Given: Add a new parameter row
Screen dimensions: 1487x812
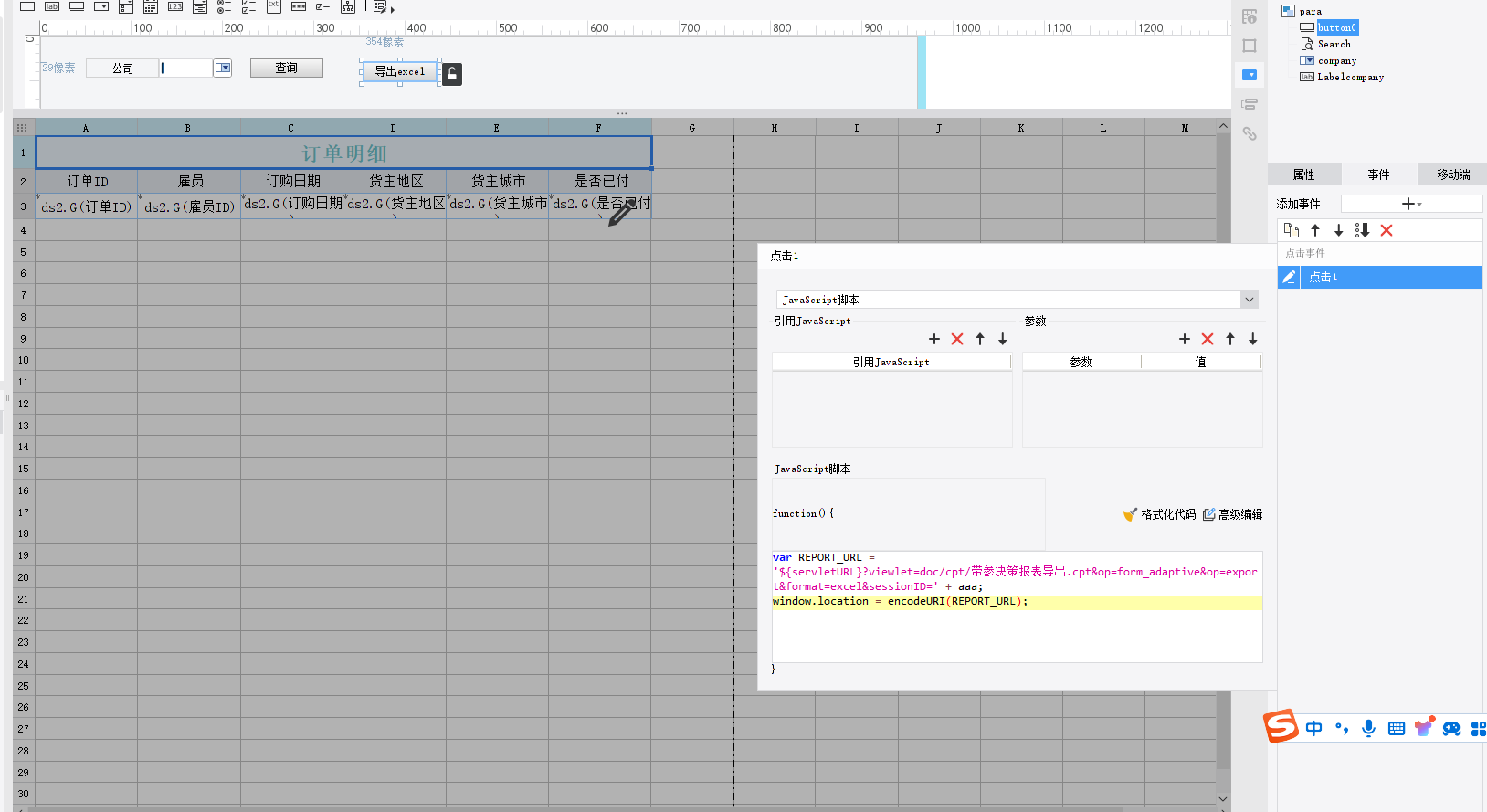Looking at the screenshot, I should [1185, 339].
